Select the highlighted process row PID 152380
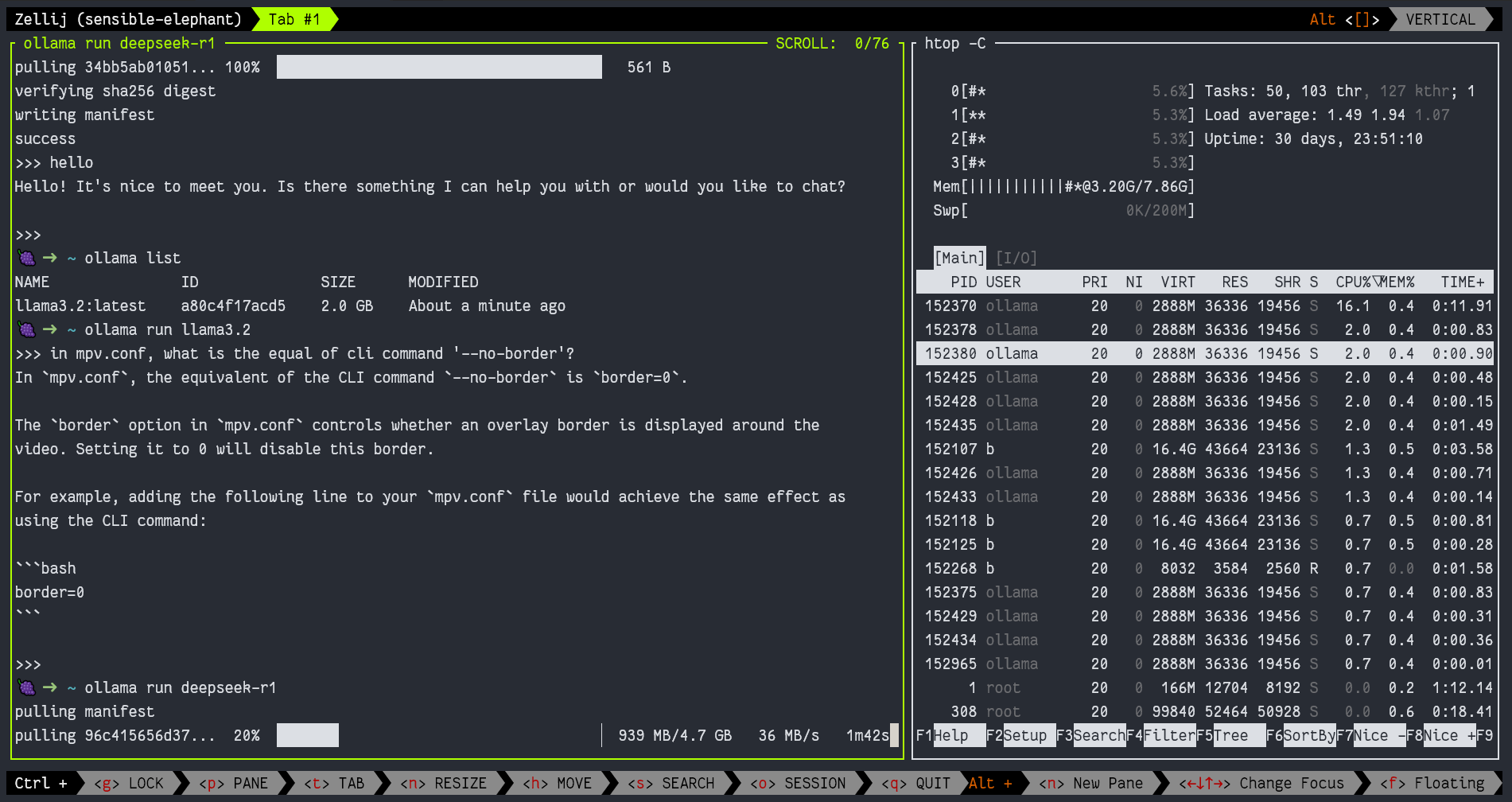 (1205, 353)
